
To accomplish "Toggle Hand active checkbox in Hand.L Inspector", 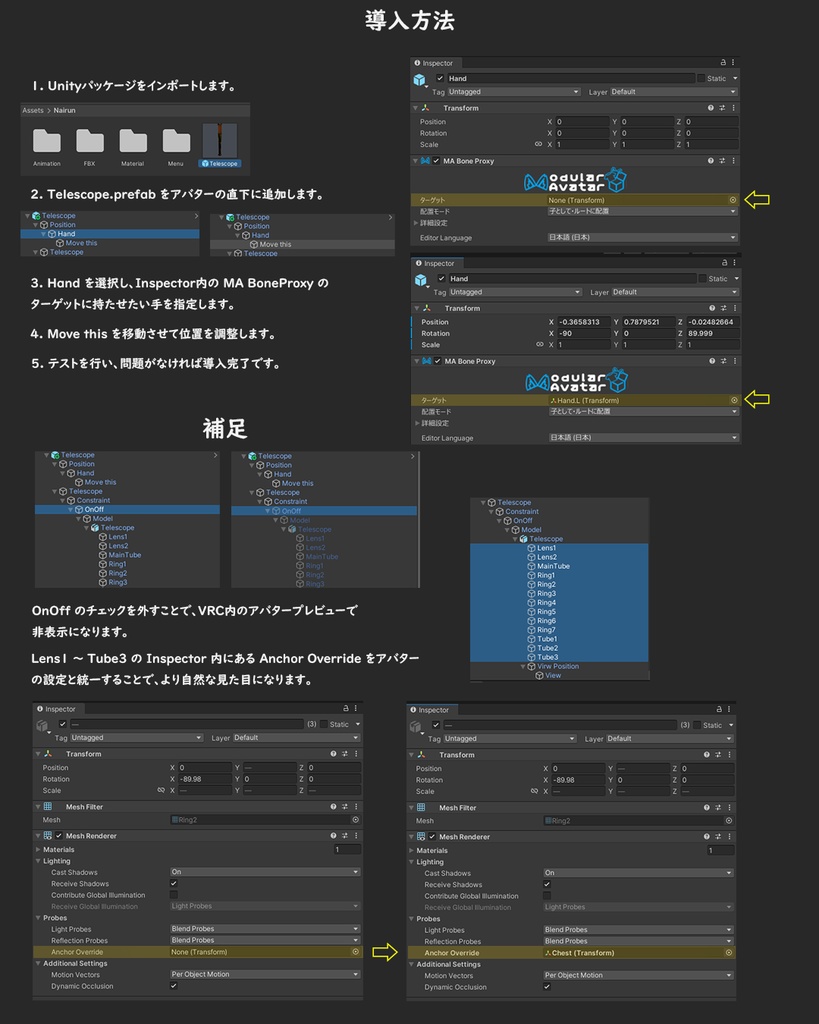I will coord(442,279).
